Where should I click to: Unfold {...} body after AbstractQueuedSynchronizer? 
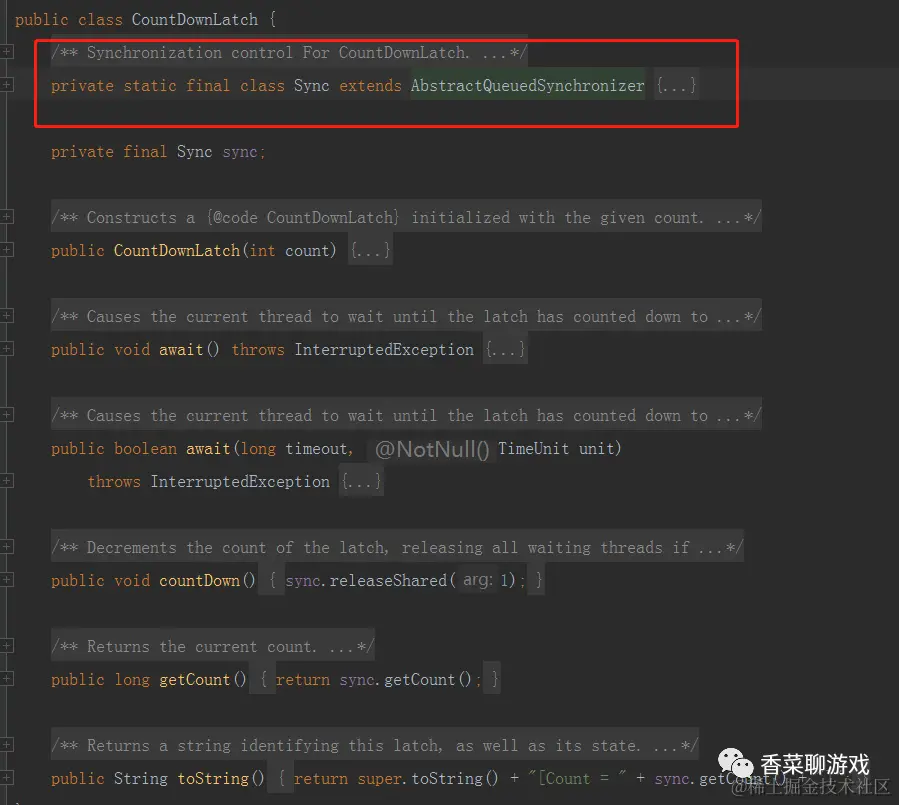(677, 85)
